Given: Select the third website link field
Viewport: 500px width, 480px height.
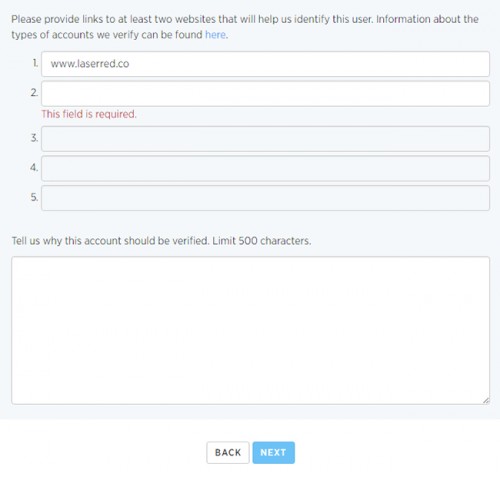Looking at the screenshot, I should [265, 139].
